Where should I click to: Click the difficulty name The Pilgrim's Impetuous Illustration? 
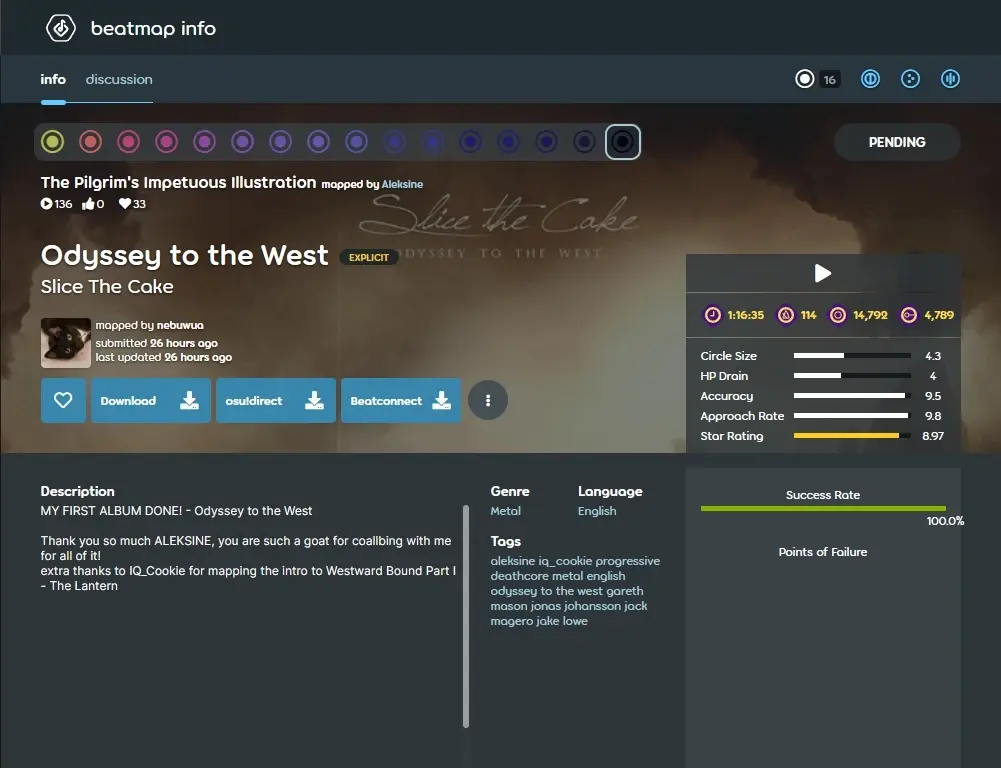[x=178, y=183]
